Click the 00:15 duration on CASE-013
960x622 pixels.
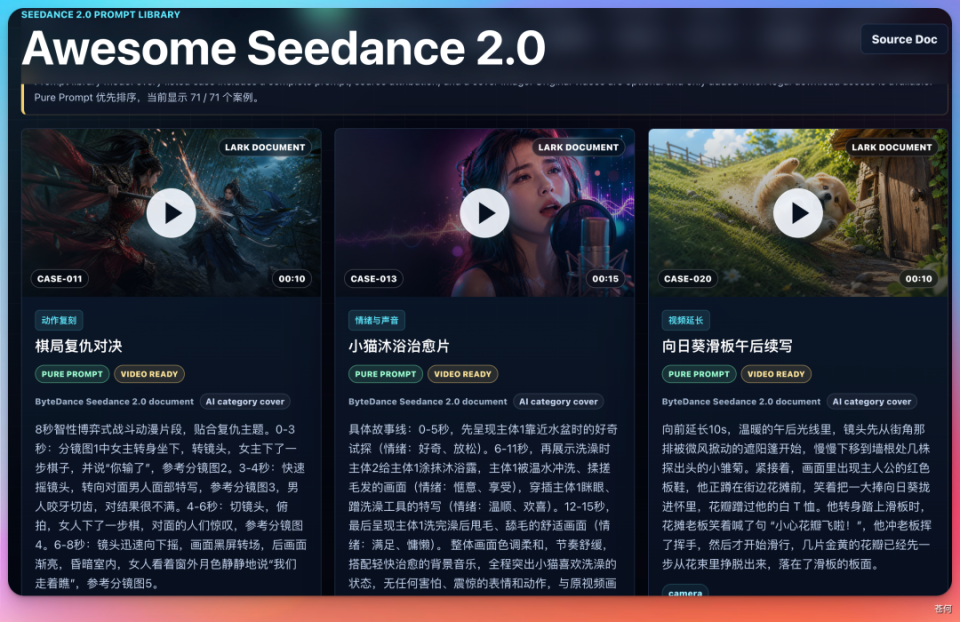[606, 279]
